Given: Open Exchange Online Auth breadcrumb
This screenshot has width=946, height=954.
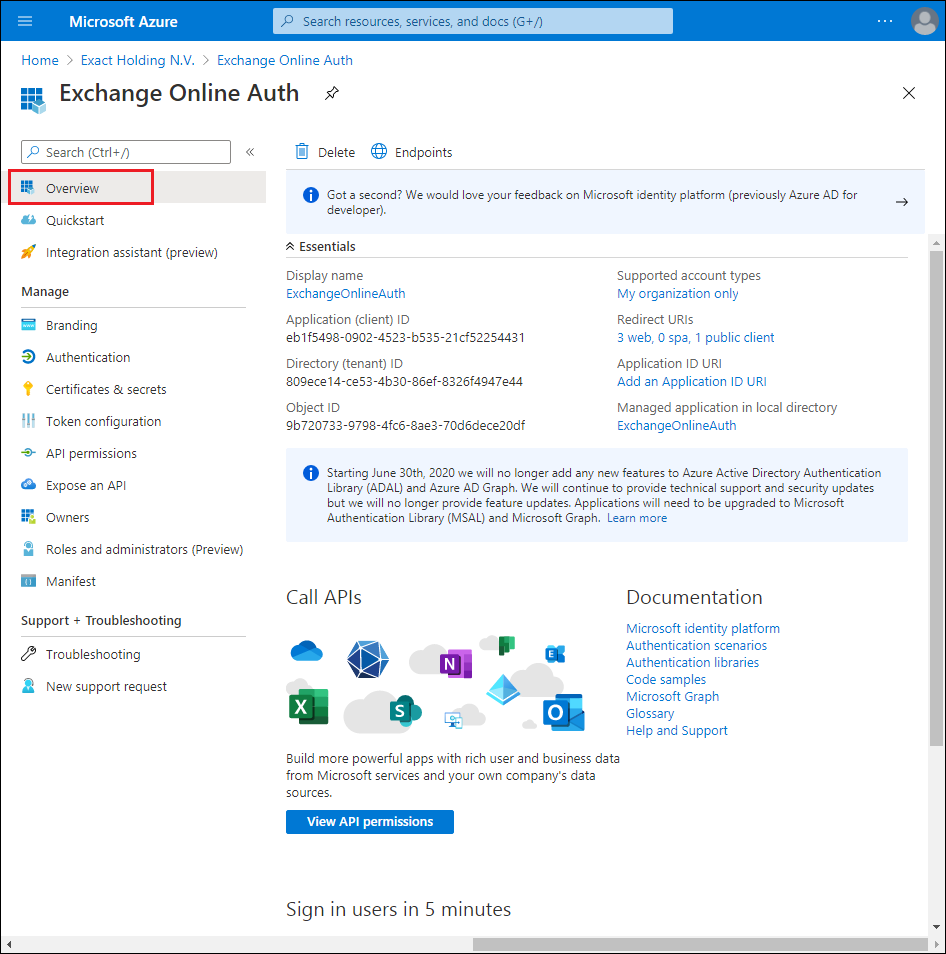Looking at the screenshot, I should click(285, 60).
